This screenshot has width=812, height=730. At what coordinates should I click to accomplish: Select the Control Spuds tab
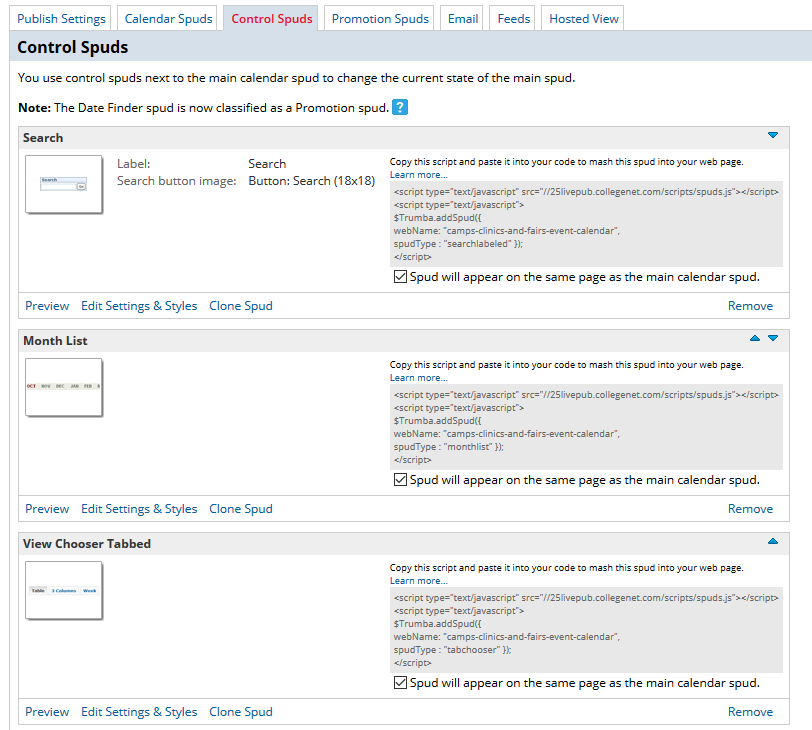point(272,19)
